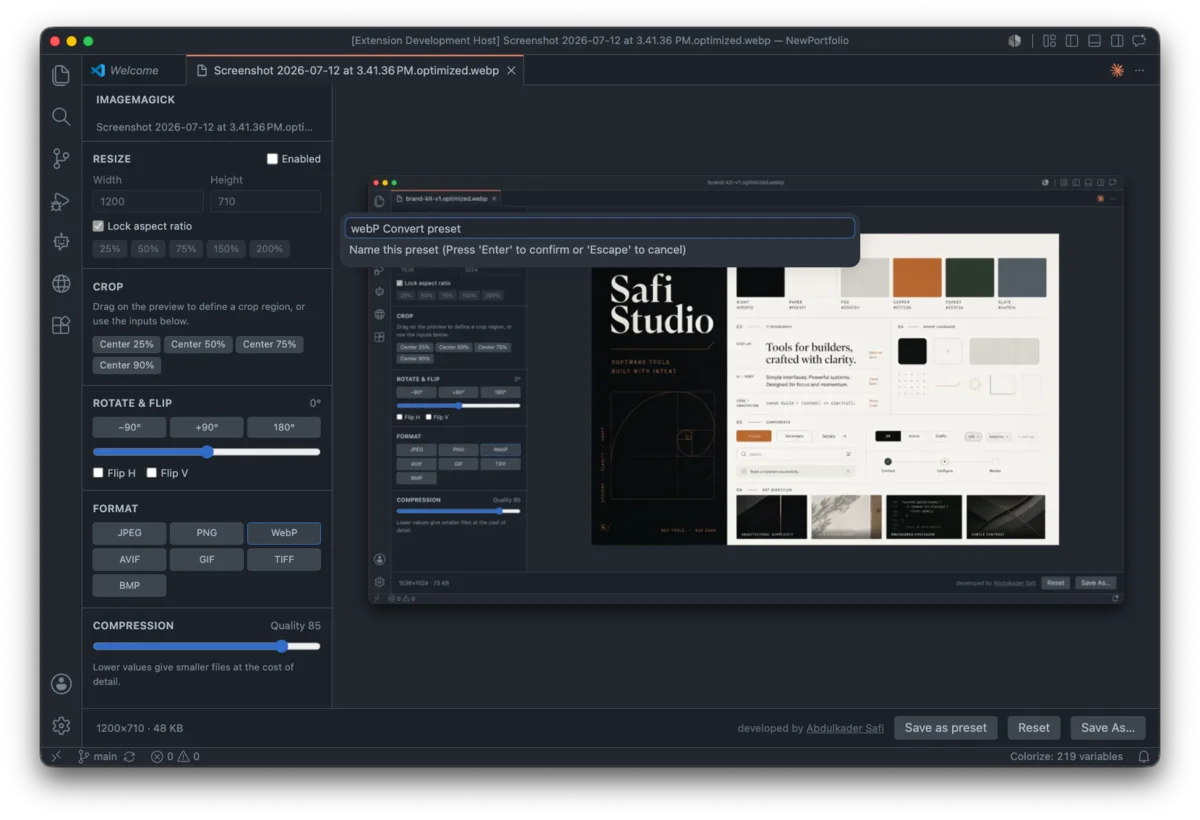Open the Search view in the activity bar
The image size is (1200, 820).
click(x=61, y=117)
